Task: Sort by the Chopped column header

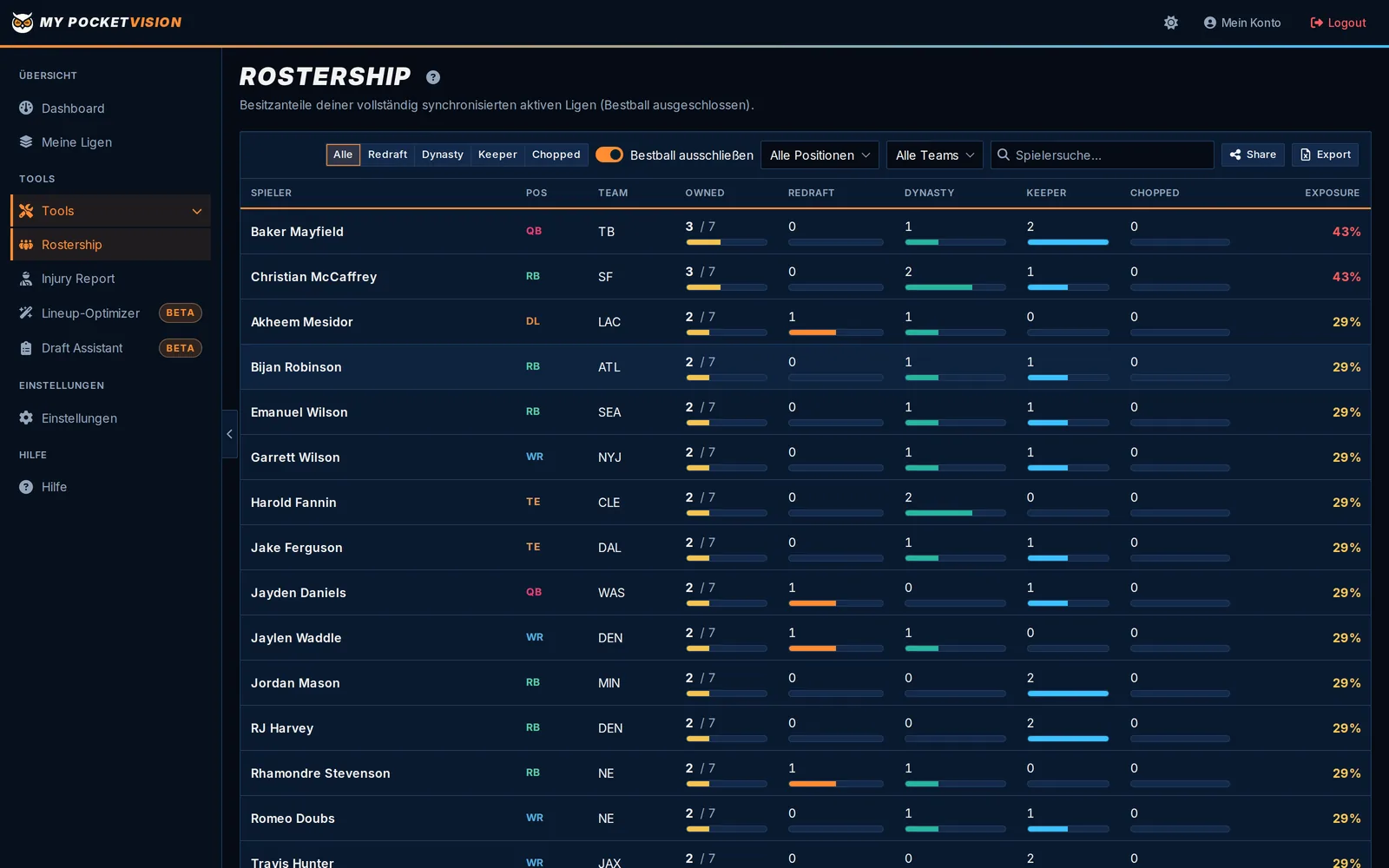Action: click(x=1155, y=193)
